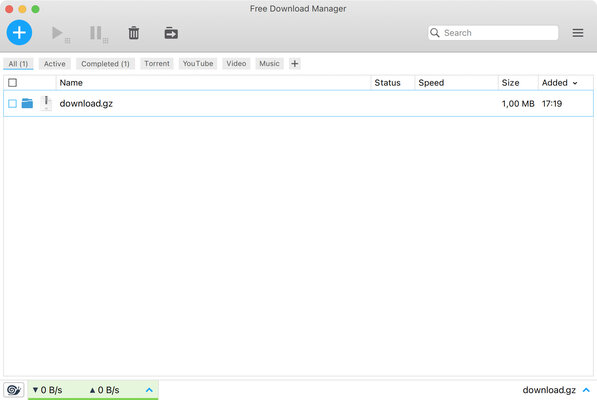Click the Name column header

pyautogui.click(x=71, y=83)
